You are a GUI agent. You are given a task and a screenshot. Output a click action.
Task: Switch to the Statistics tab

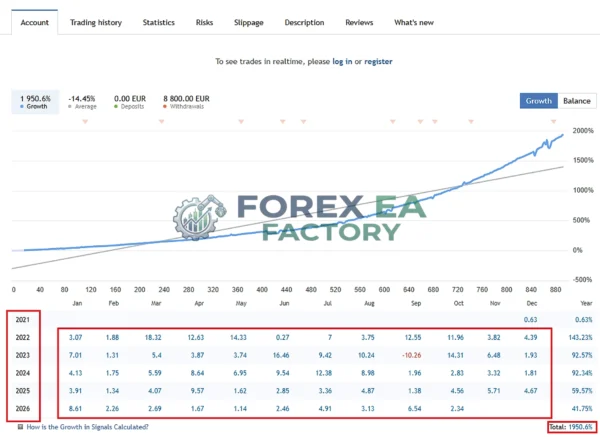pos(158,23)
